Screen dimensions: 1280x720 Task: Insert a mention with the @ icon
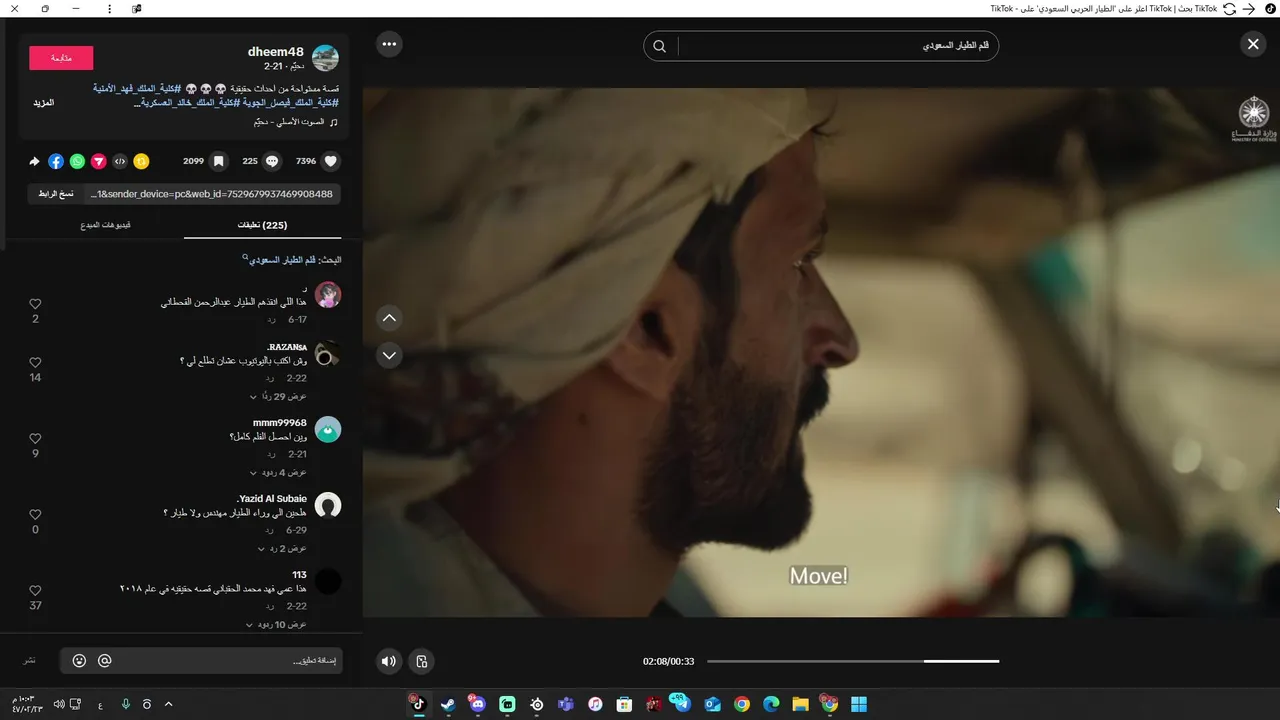click(105, 661)
